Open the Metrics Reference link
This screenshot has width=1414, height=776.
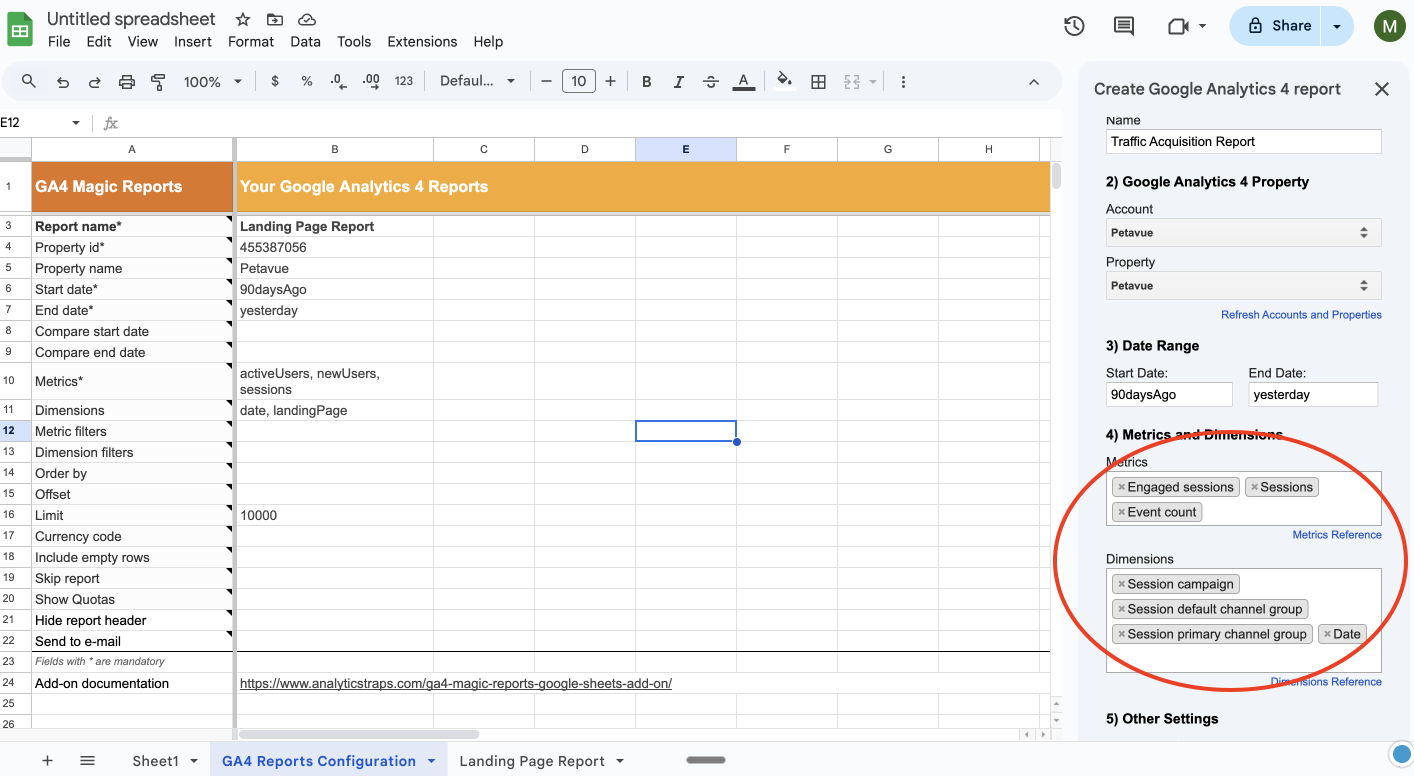click(1337, 535)
